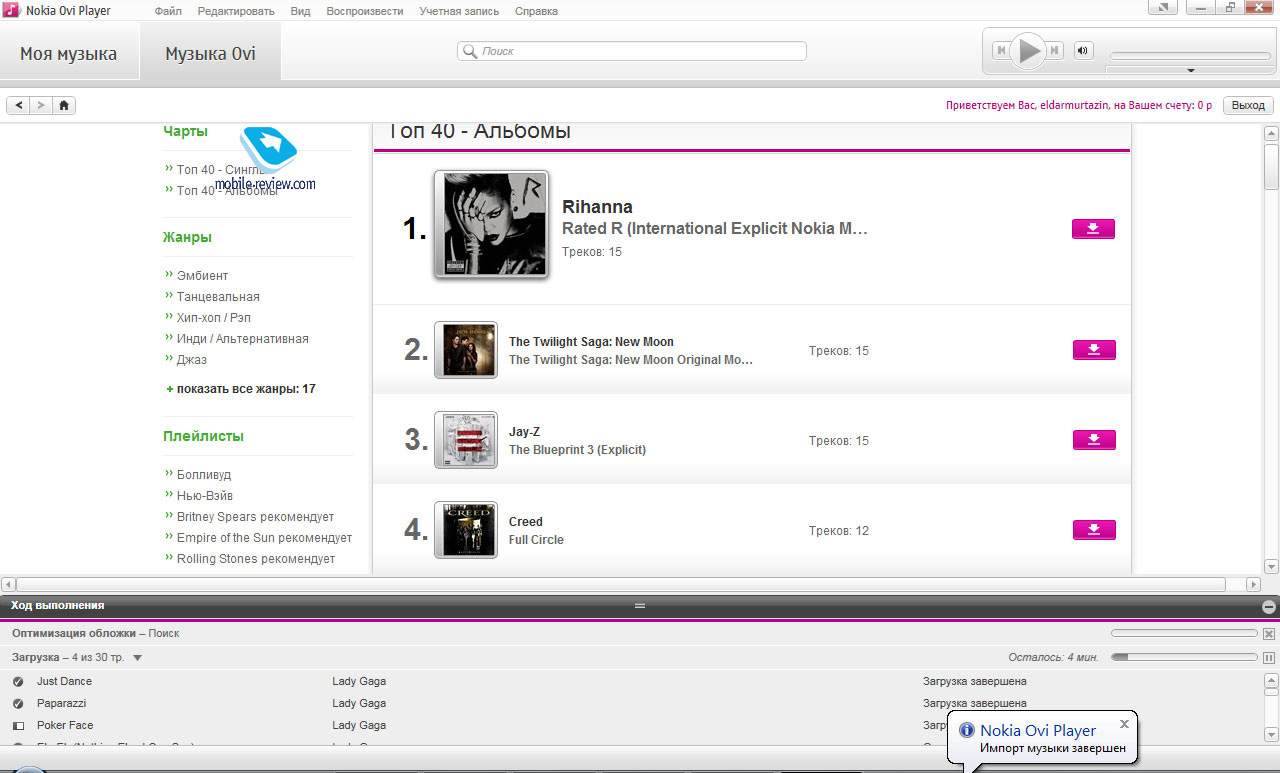The width and height of the screenshot is (1280, 773).
Task: Click the grip handle on the Ход выполнения bar
Action: 640,606
